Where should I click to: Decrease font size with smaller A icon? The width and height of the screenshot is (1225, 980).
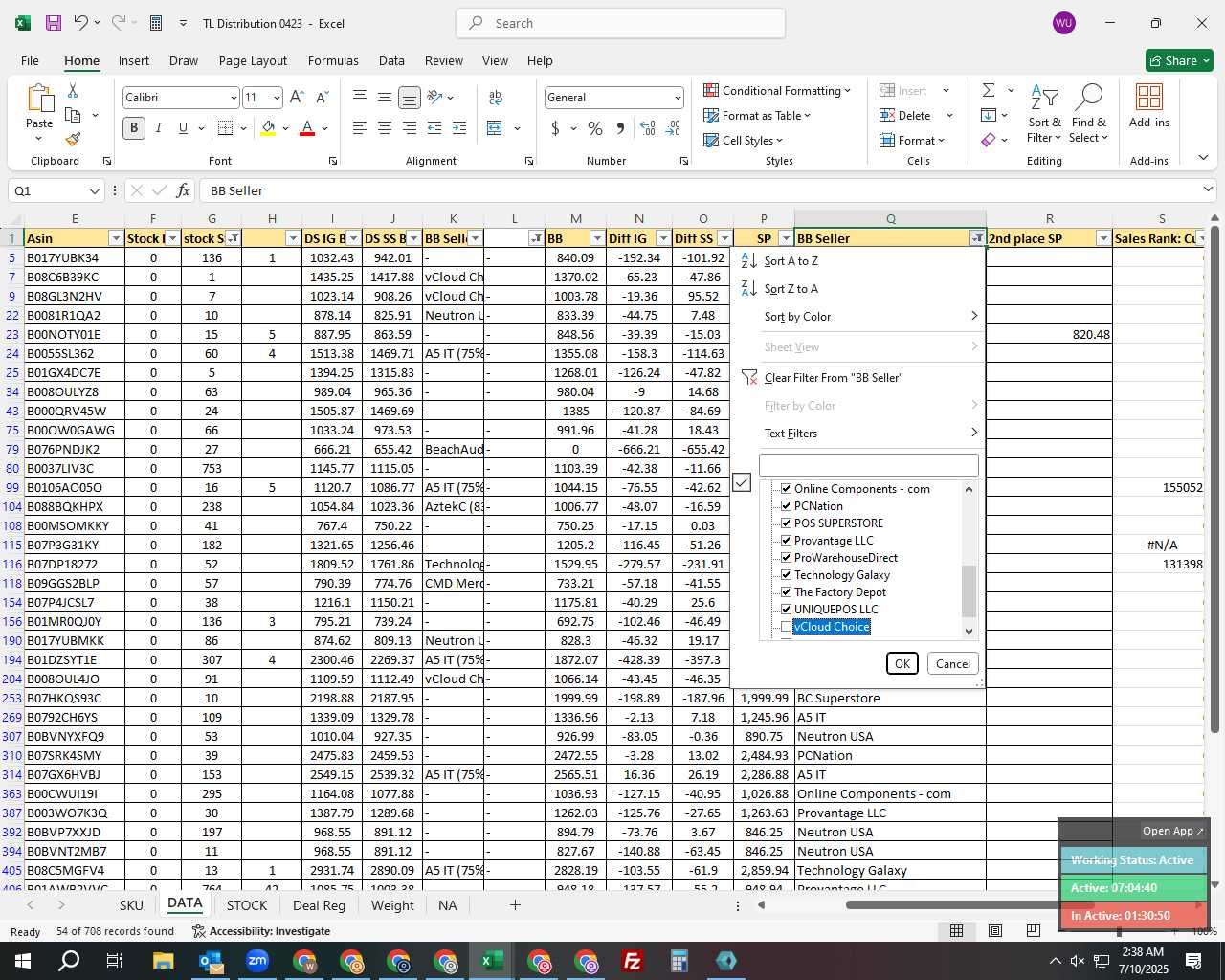click(322, 97)
